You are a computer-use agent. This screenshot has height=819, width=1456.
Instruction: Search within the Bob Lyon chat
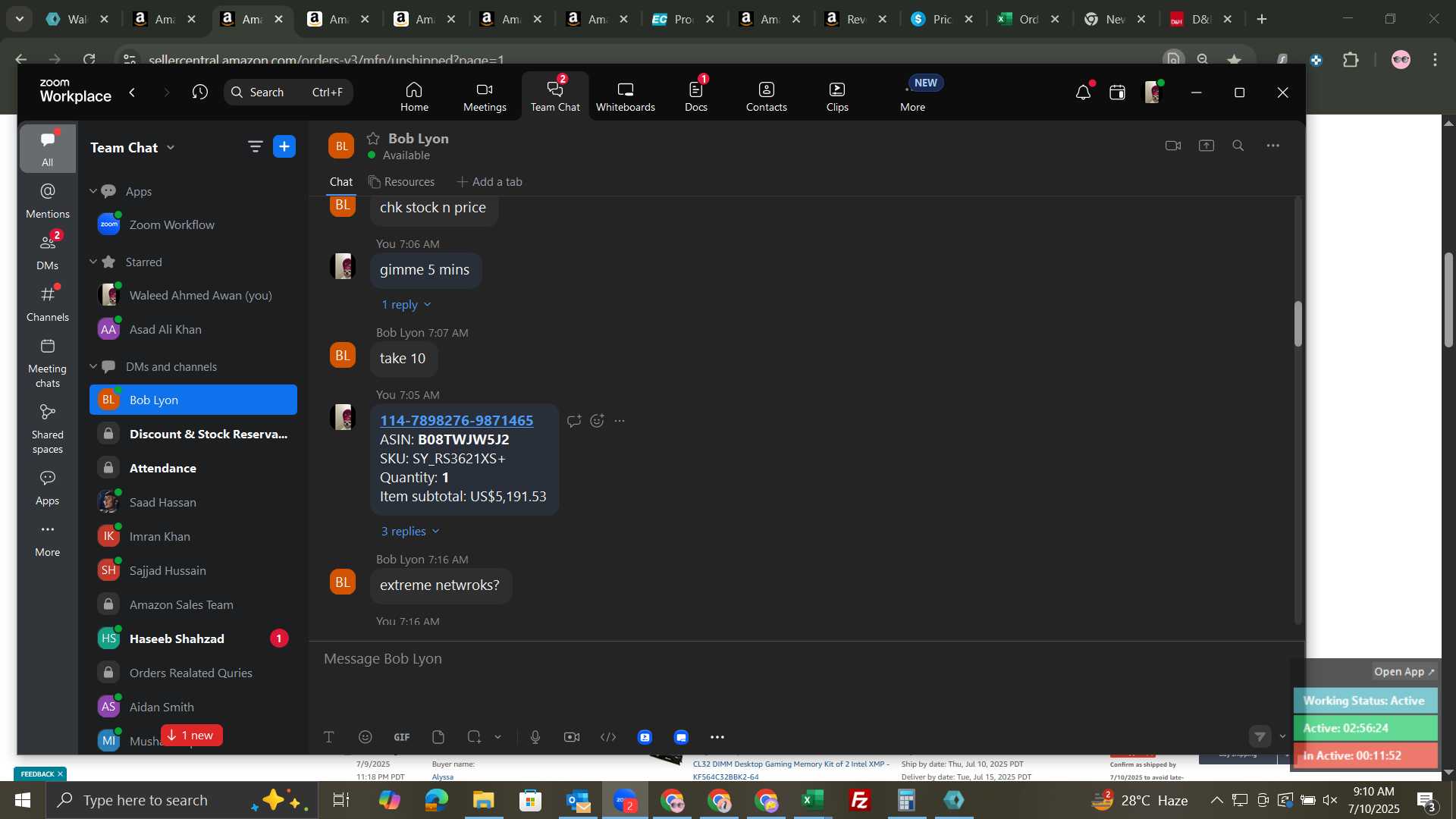1238,146
